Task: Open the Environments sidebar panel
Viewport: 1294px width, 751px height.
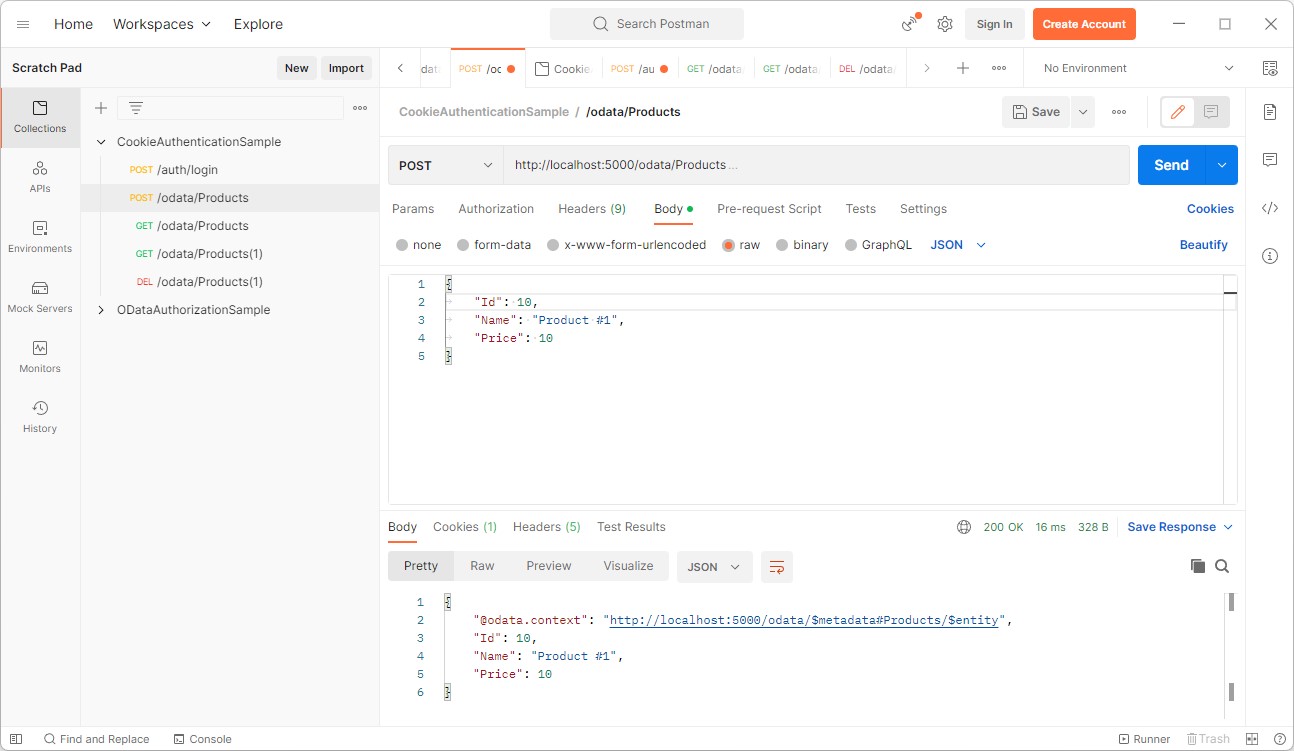Action: pyautogui.click(x=40, y=237)
